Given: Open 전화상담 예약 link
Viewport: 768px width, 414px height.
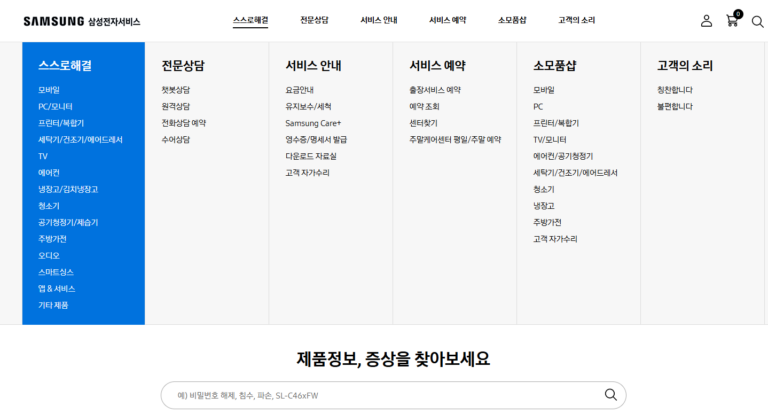Looking at the screenshot, I should [184, 123].
